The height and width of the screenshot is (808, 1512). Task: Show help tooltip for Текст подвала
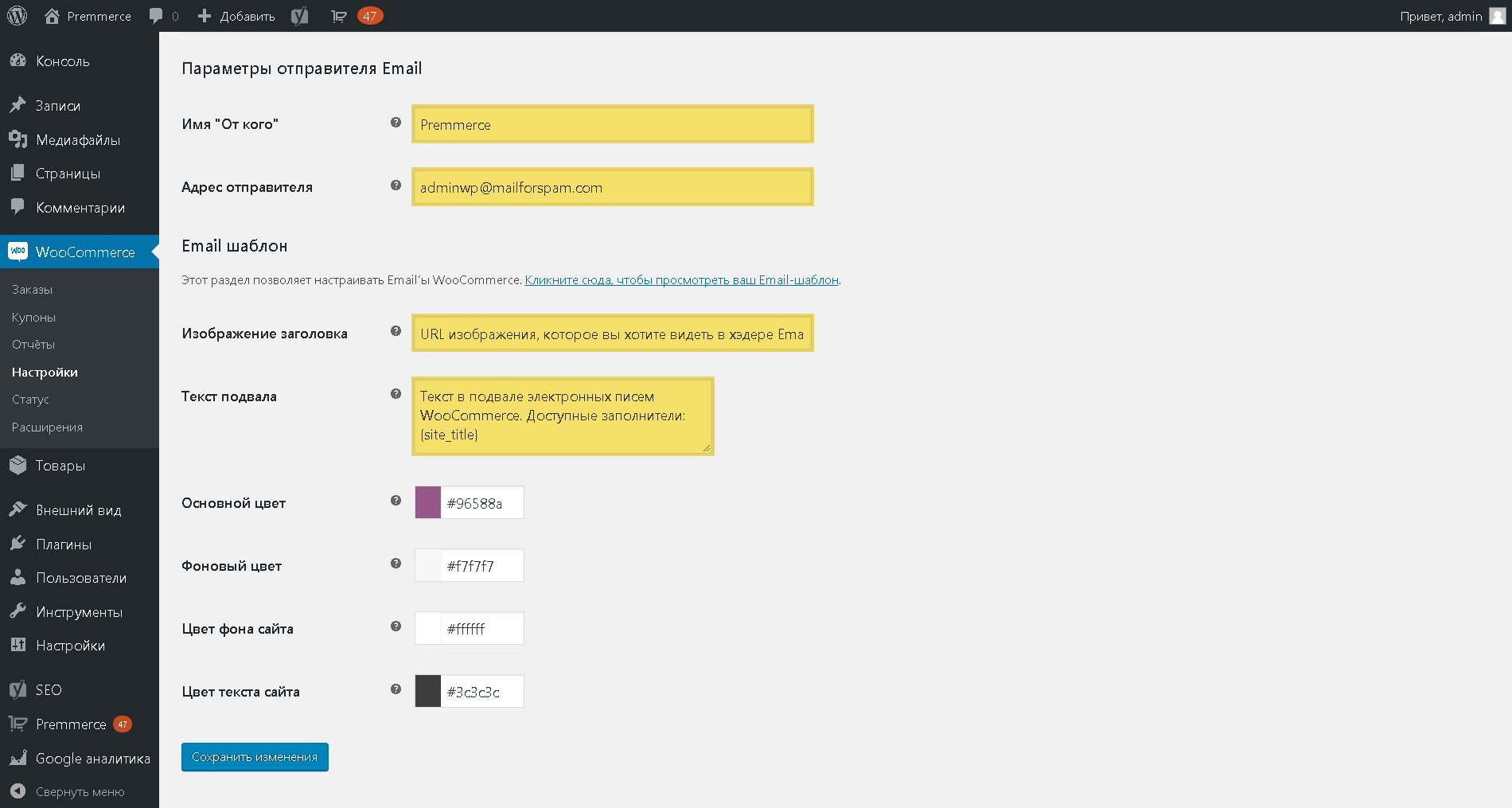[396, 394]
